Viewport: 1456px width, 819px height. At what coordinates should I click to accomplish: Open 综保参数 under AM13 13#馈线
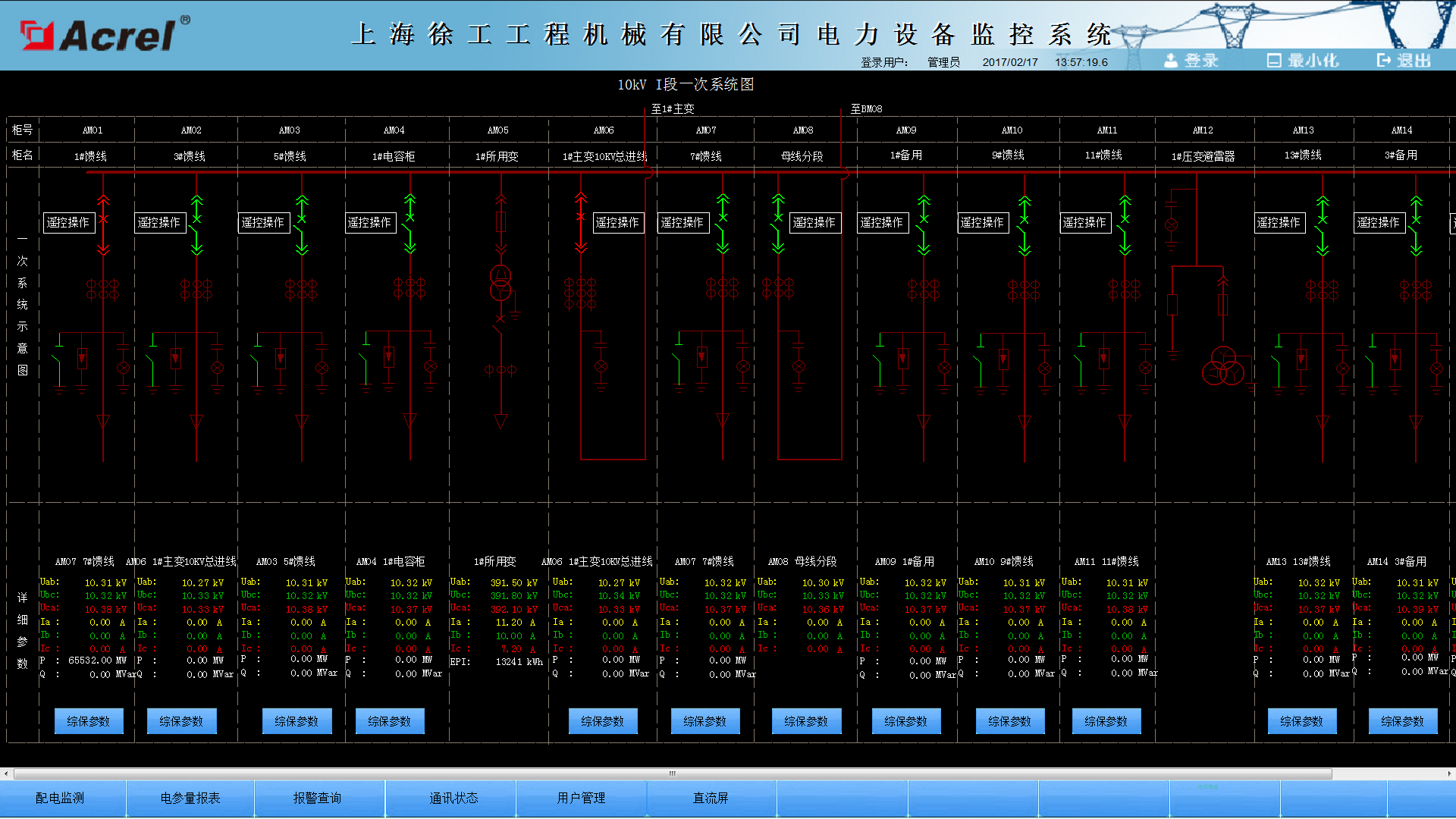[1302, 721]
